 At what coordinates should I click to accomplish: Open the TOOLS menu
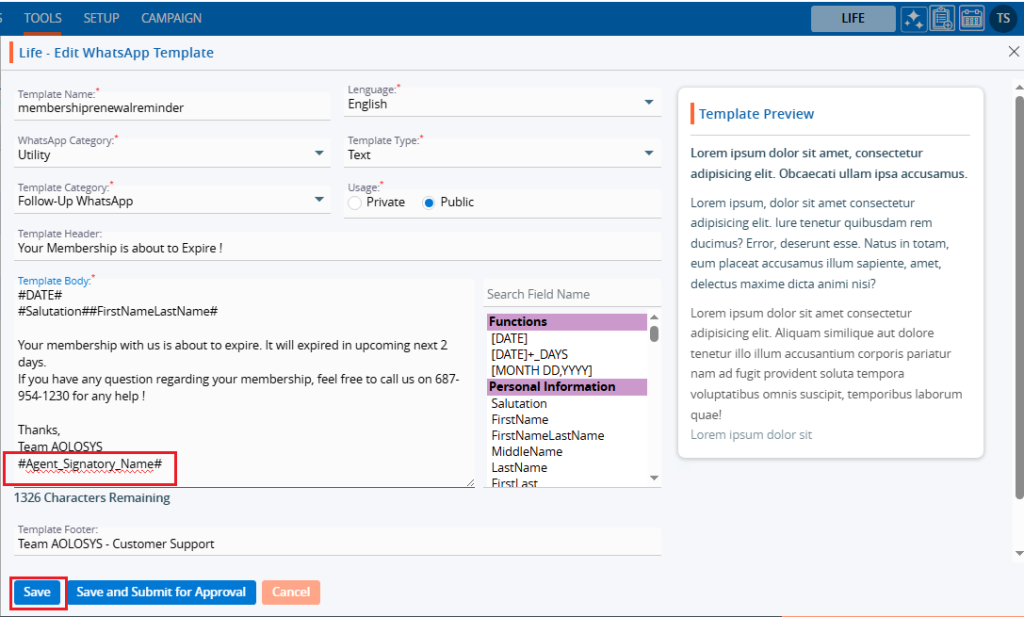coord(42,18)
